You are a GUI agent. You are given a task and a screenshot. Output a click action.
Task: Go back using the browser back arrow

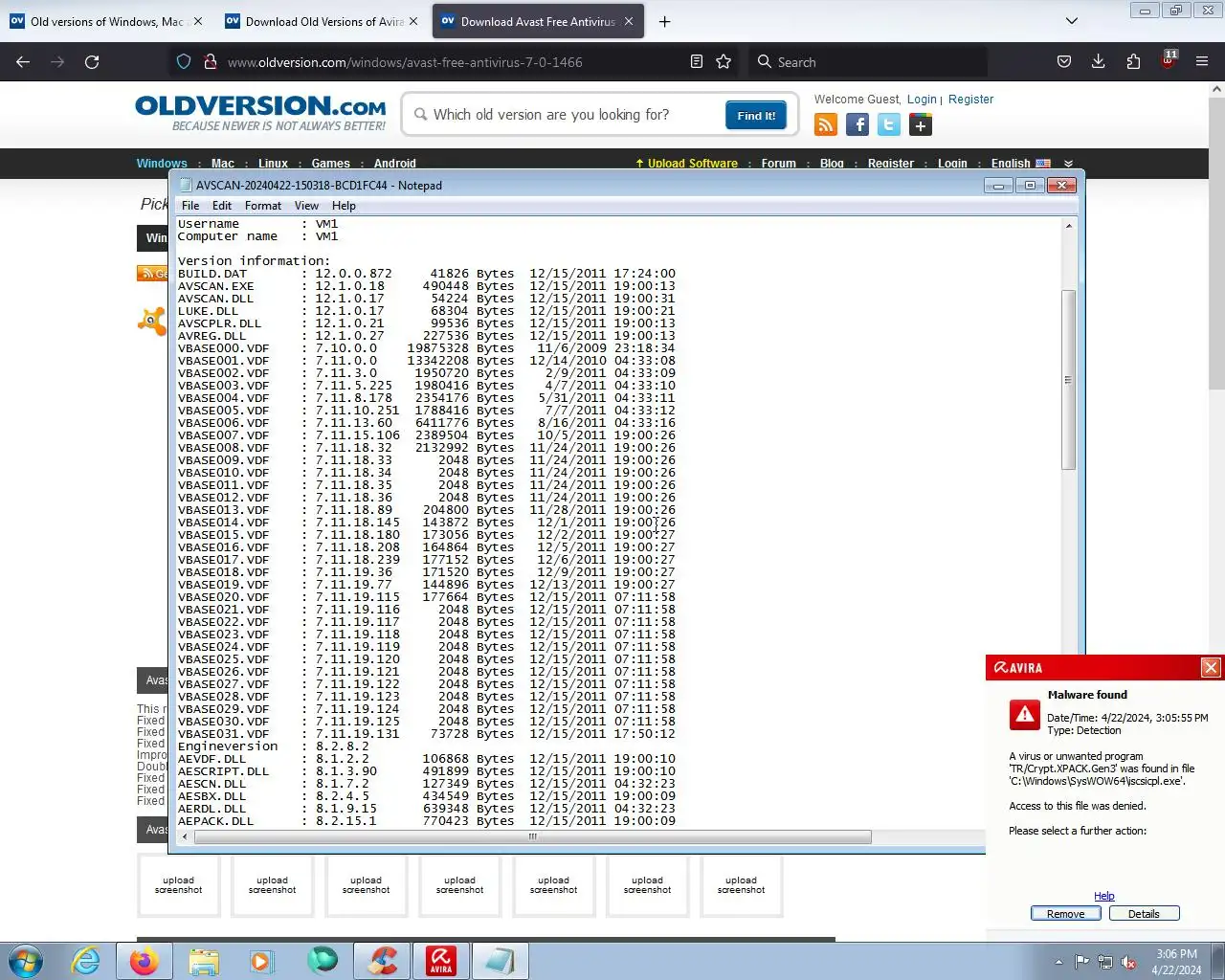23,61
